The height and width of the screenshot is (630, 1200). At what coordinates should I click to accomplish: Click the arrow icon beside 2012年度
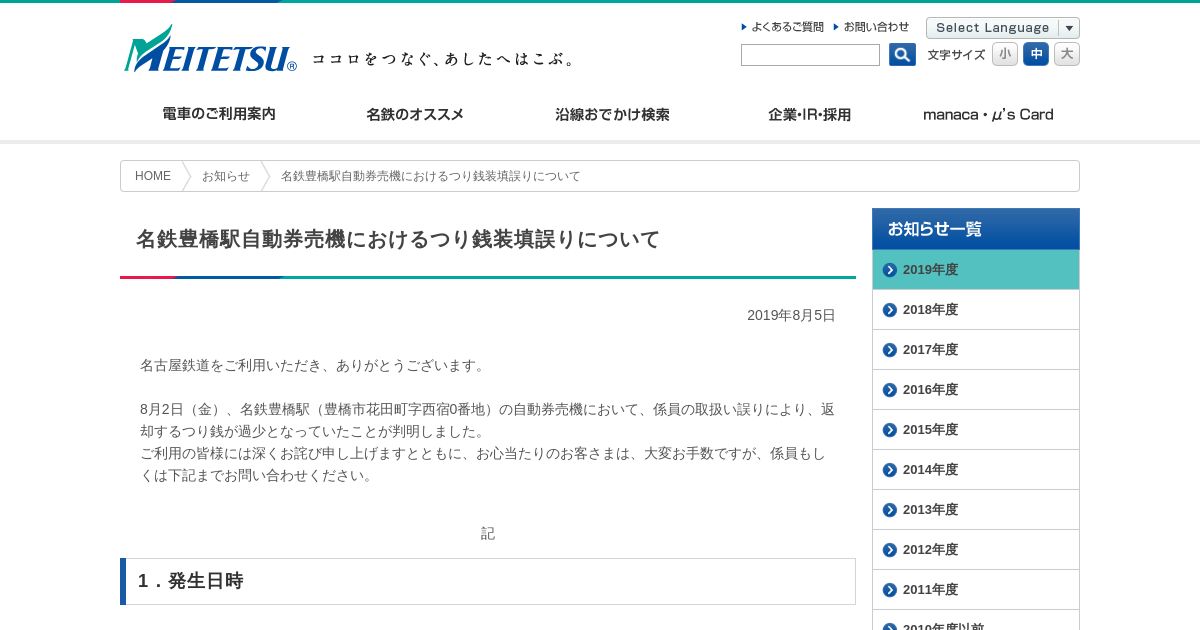pyautogui.click(x=890, y=550)
